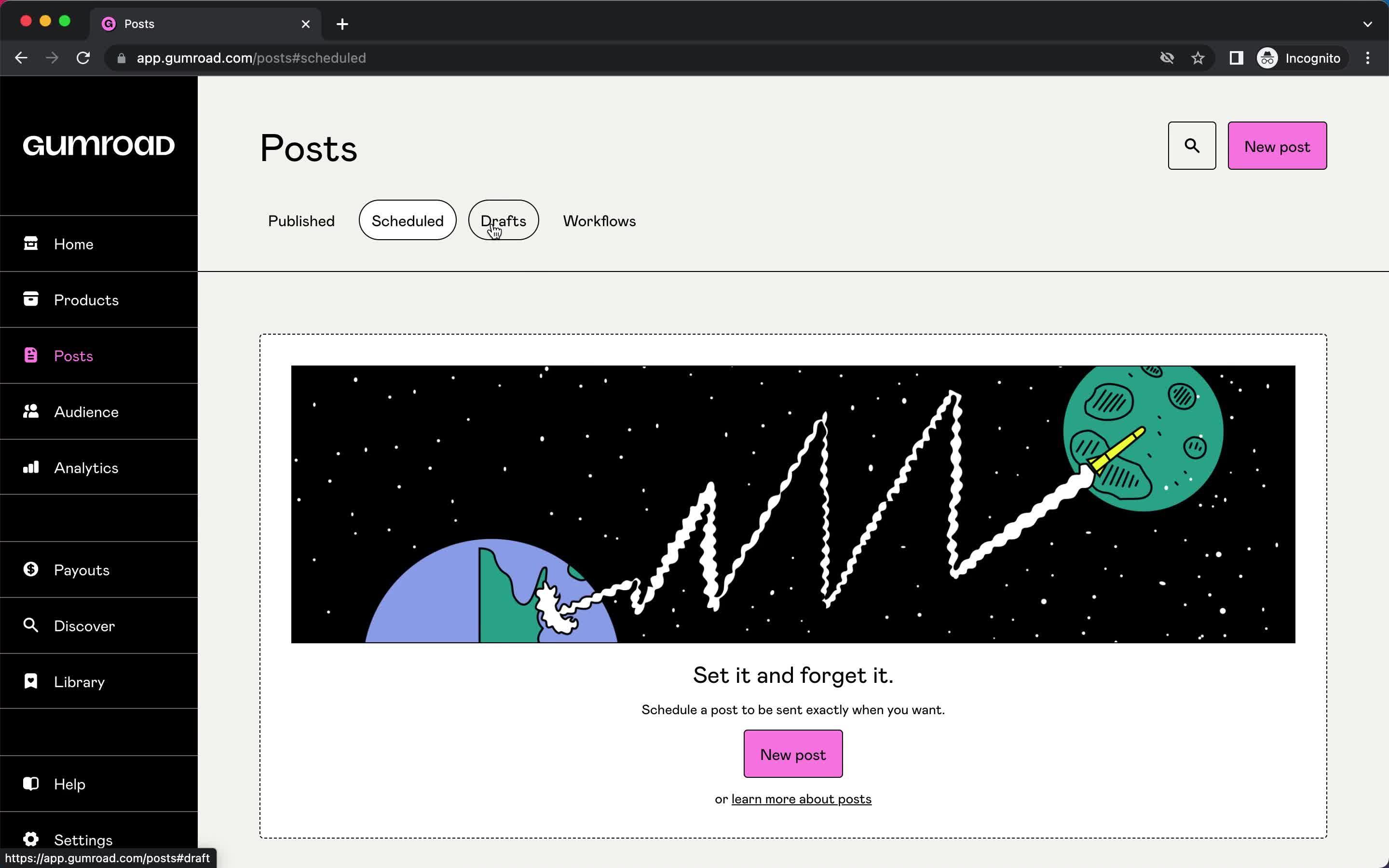Click the space illustration thumbnail

click(792, 504)
